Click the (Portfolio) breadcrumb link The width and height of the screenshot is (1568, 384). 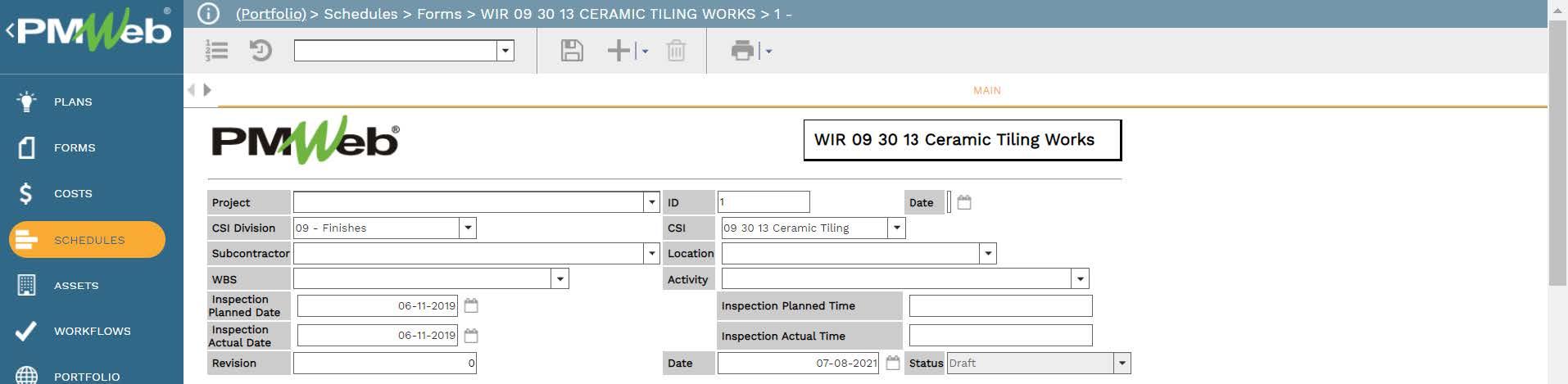click(271, 14)
